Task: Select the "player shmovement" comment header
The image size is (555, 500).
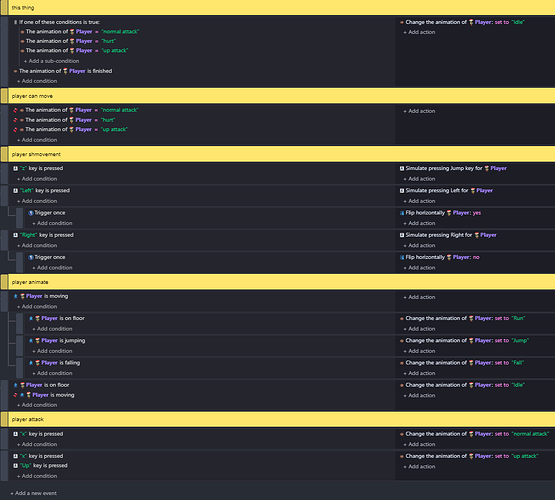Action: [281, 154]
